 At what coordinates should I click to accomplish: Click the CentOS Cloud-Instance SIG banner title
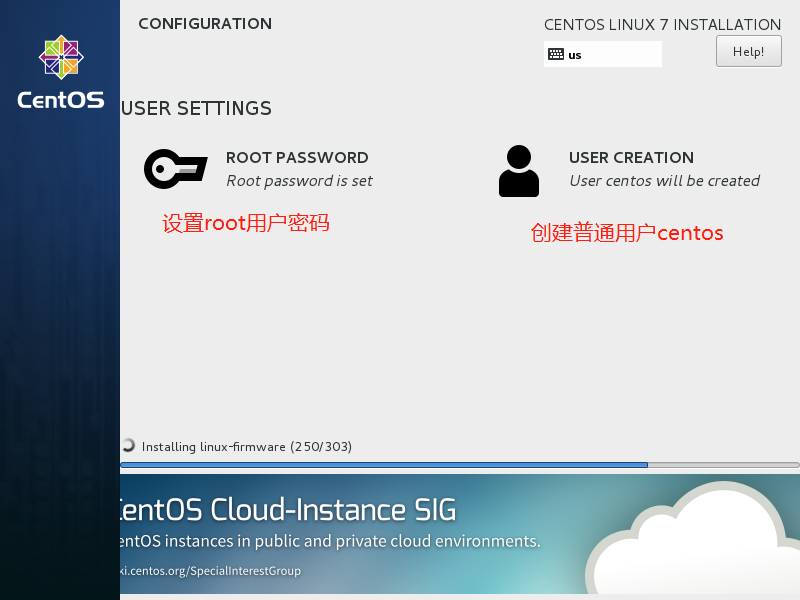click(288, 511)
